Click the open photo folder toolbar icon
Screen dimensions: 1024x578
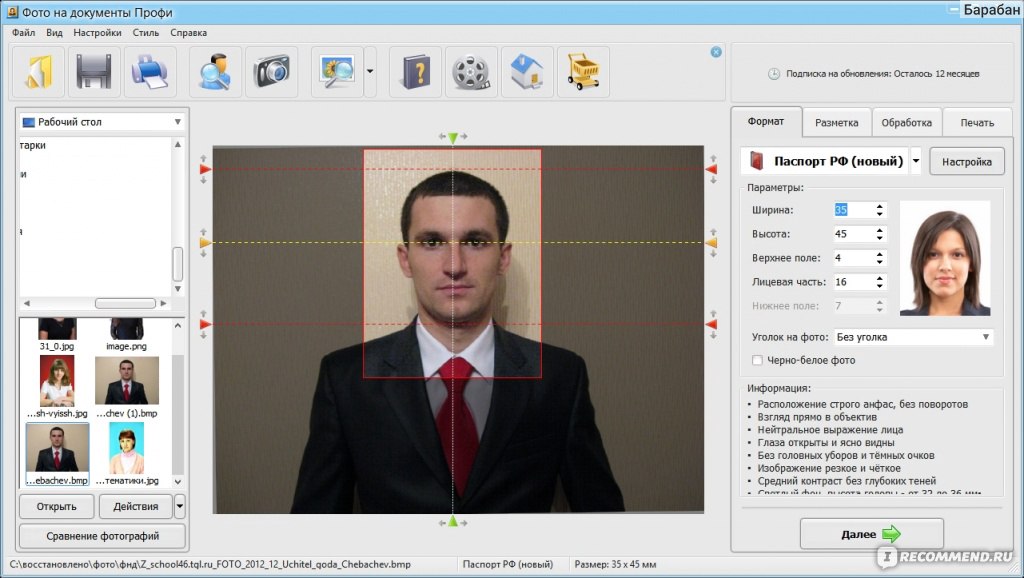(x=38, y=72)
